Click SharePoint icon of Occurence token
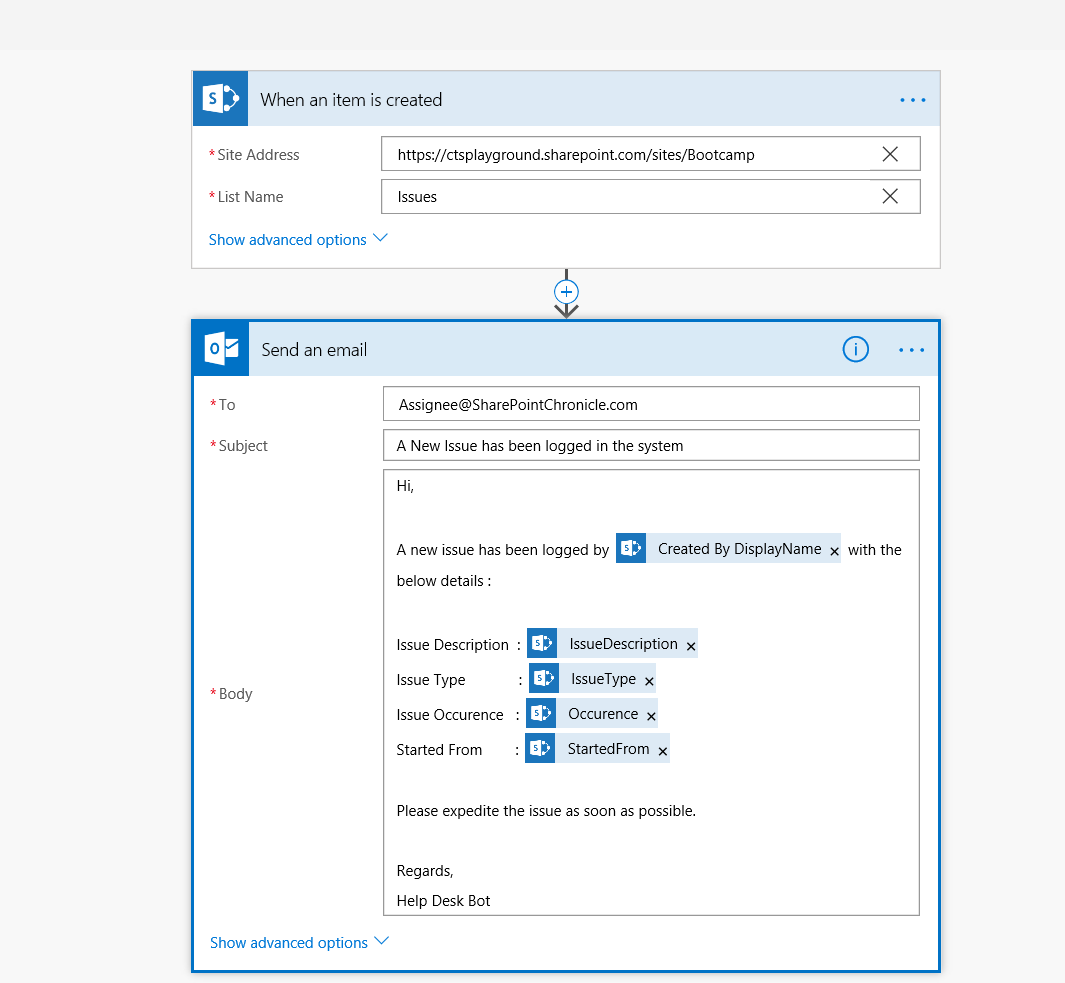Viewport: 1065px width, 983px height. [541, 713]
